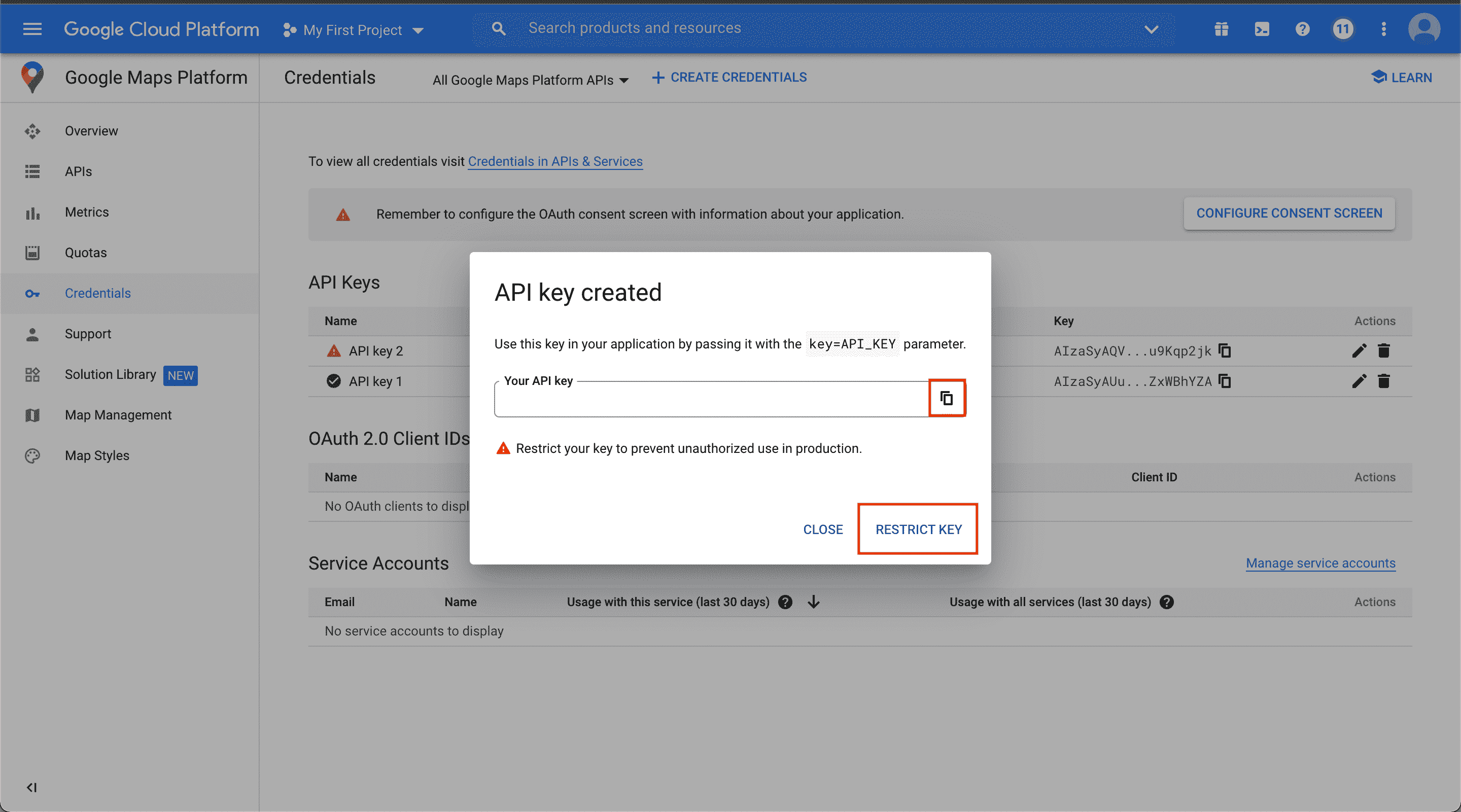
Task: Click the Google Maps Platform pin logo
Action: pyautogui.click(x=32, y=77)
